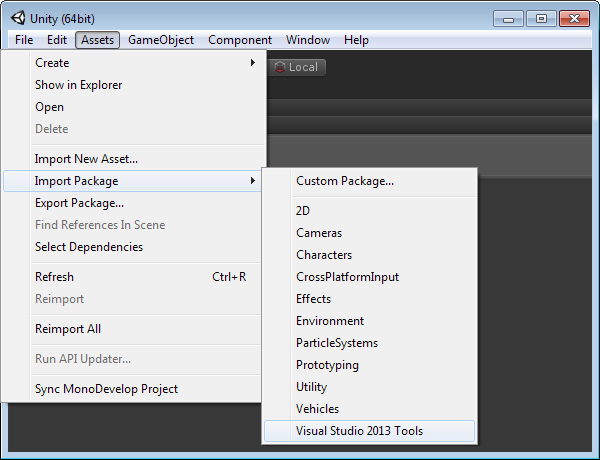Maximize the Unity window
The width and height of the screenshot is (600, 460).
541,18
